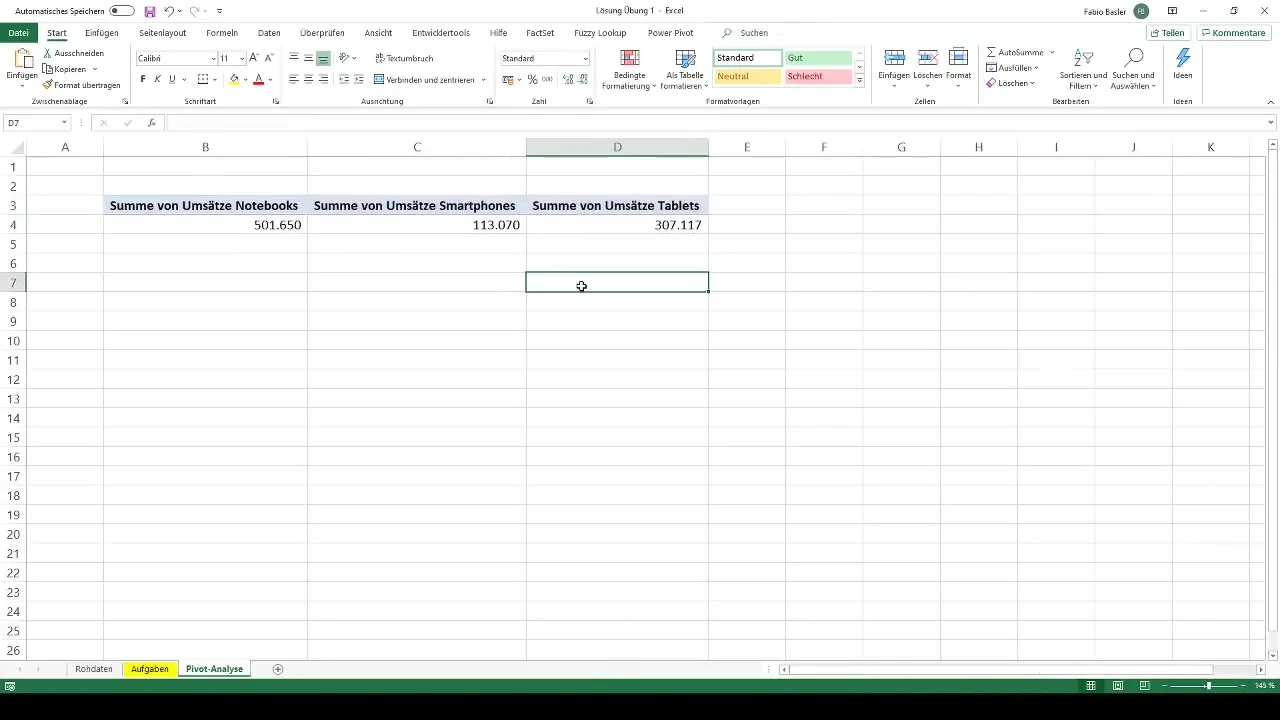Expand the AutoSumme dropdown arrow

(x=1052, y=51)
